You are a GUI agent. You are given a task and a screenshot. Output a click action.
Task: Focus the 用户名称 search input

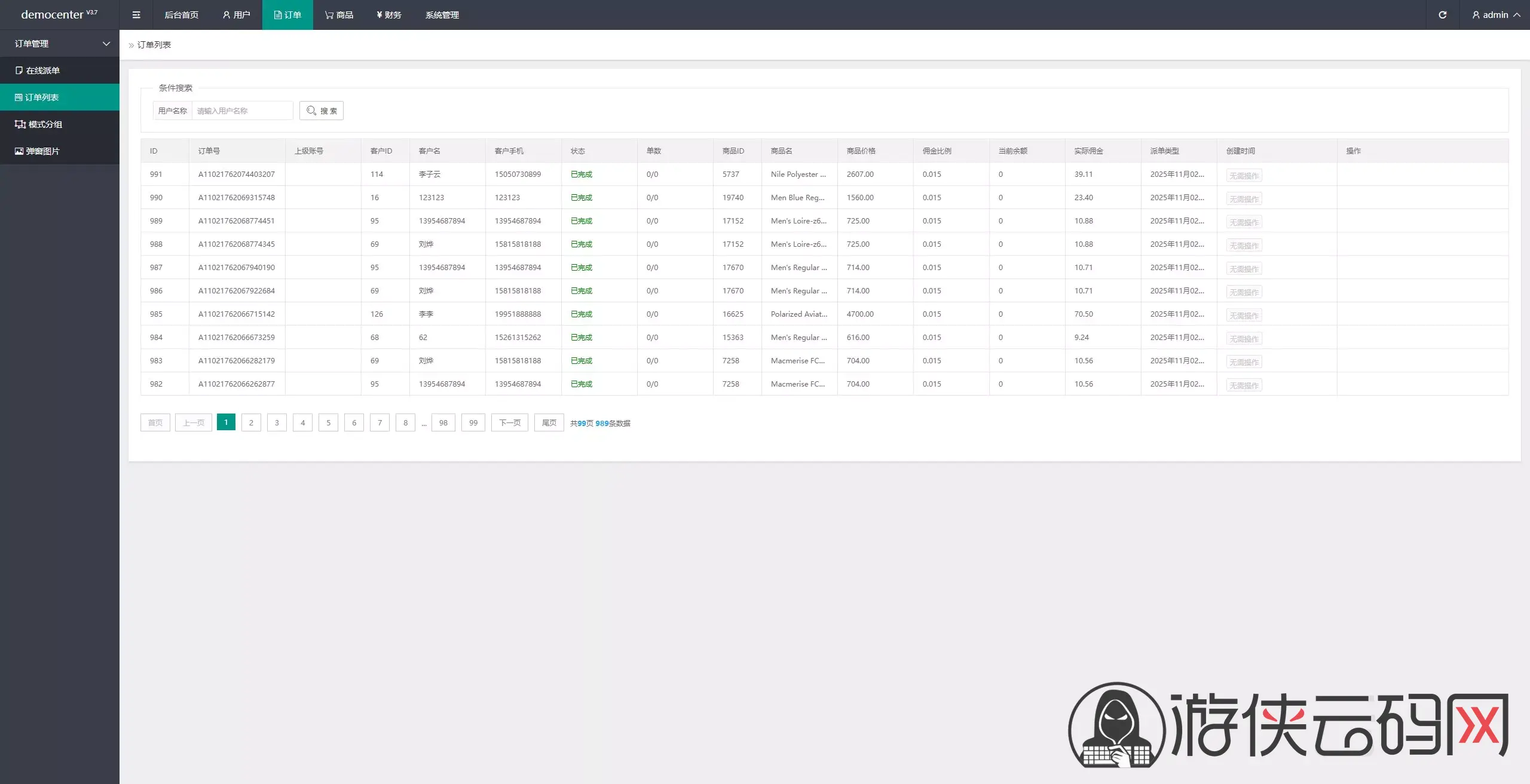[x=242, y=111]
